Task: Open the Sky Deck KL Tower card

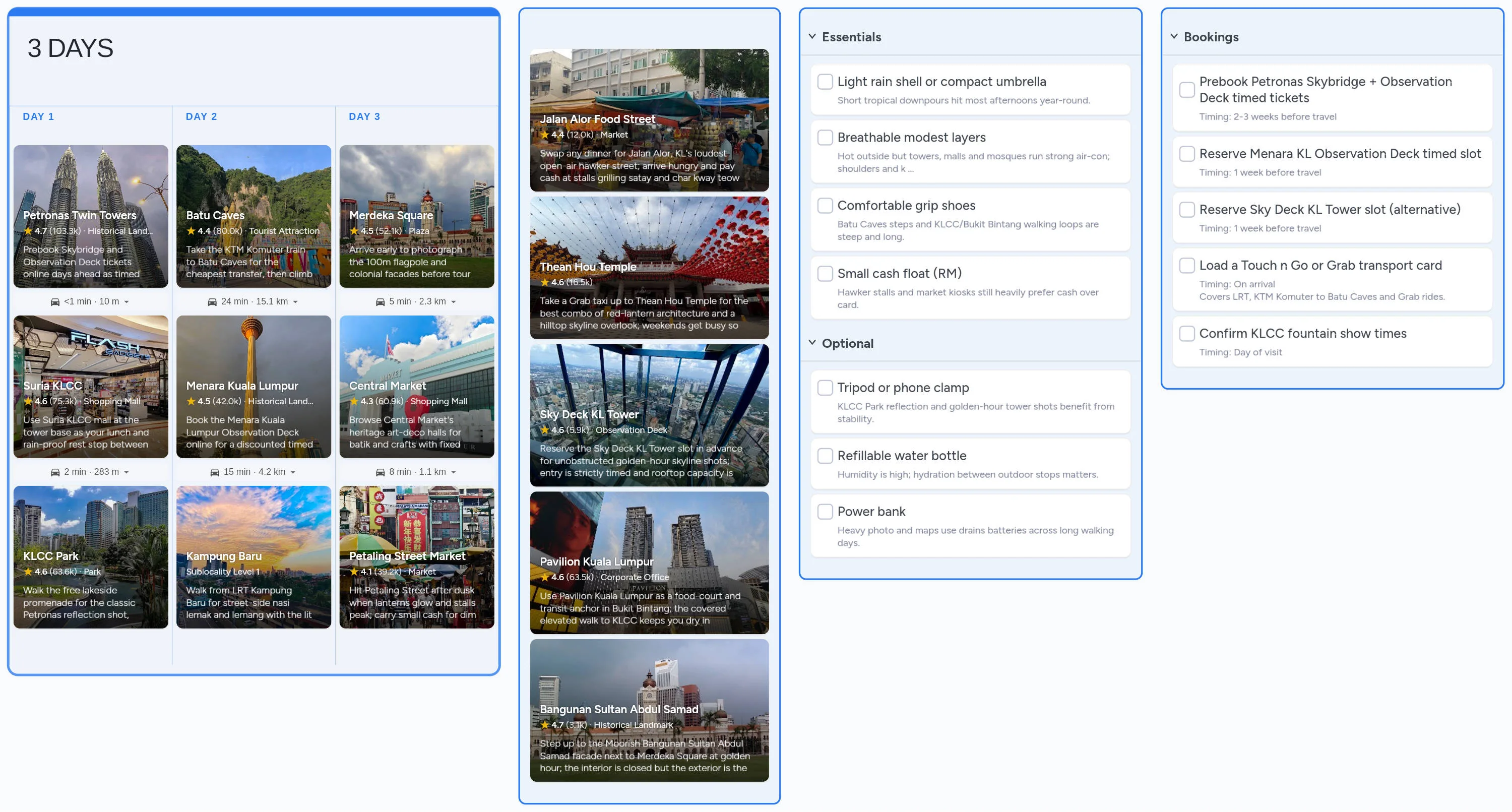Action: point(650,416)
